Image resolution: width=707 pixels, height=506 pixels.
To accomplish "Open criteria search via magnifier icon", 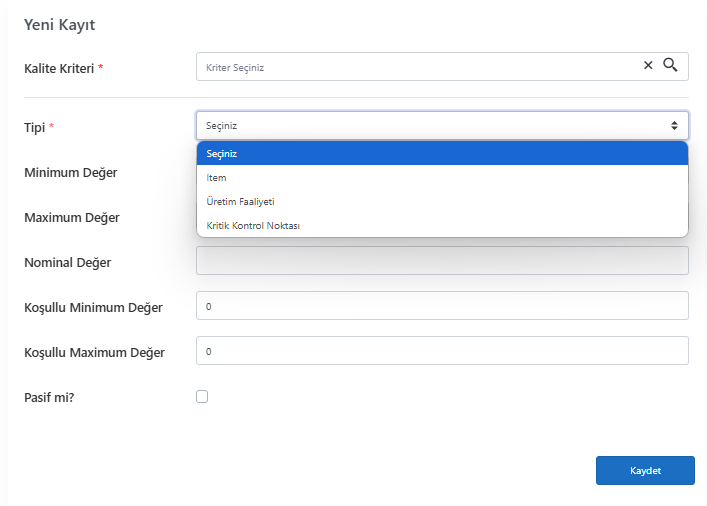I will 670,65.
